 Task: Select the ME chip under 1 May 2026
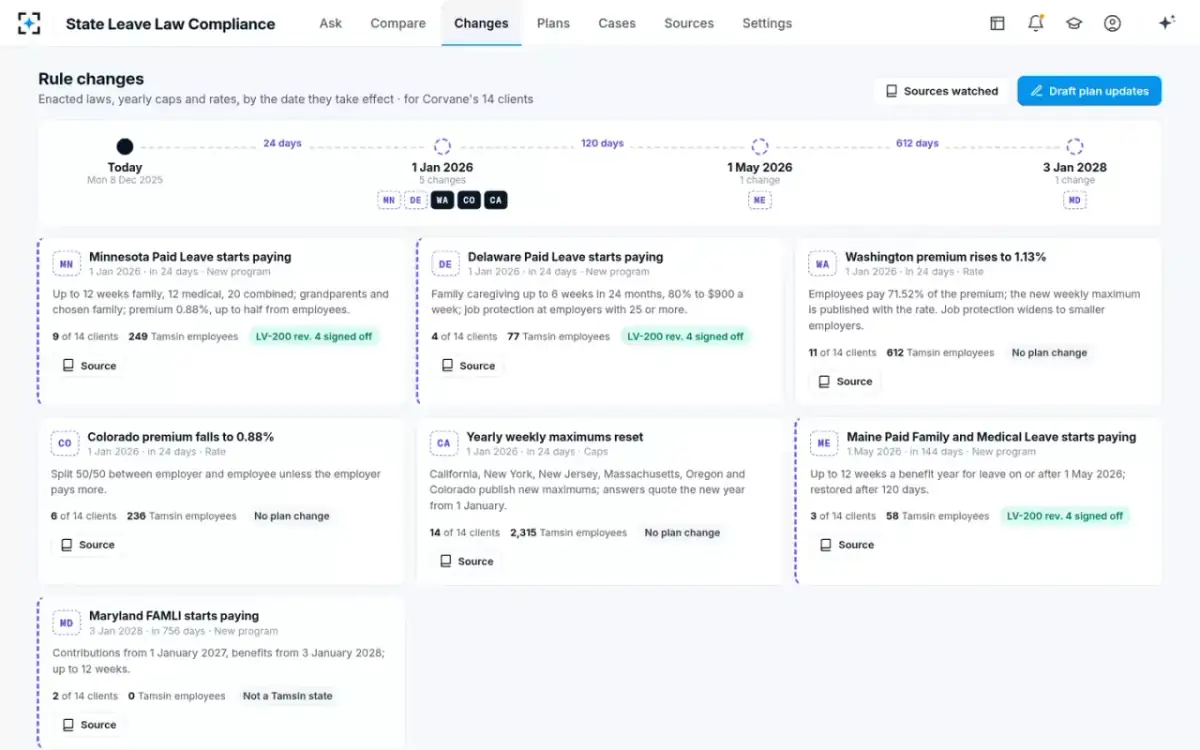coord(760,200)
